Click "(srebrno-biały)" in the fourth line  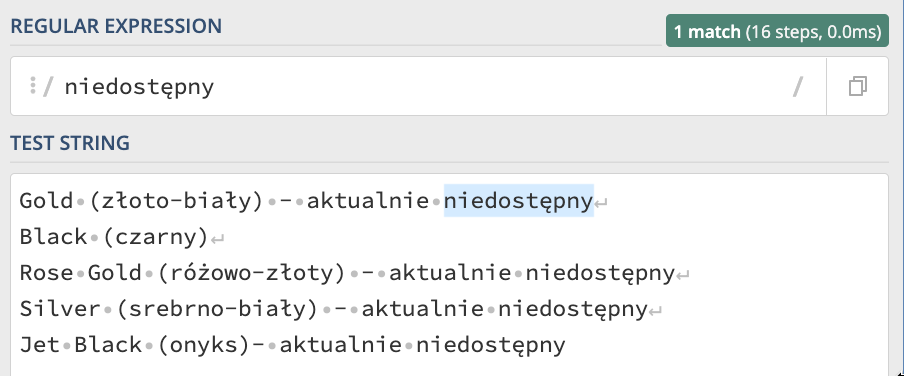click(218, 310)
